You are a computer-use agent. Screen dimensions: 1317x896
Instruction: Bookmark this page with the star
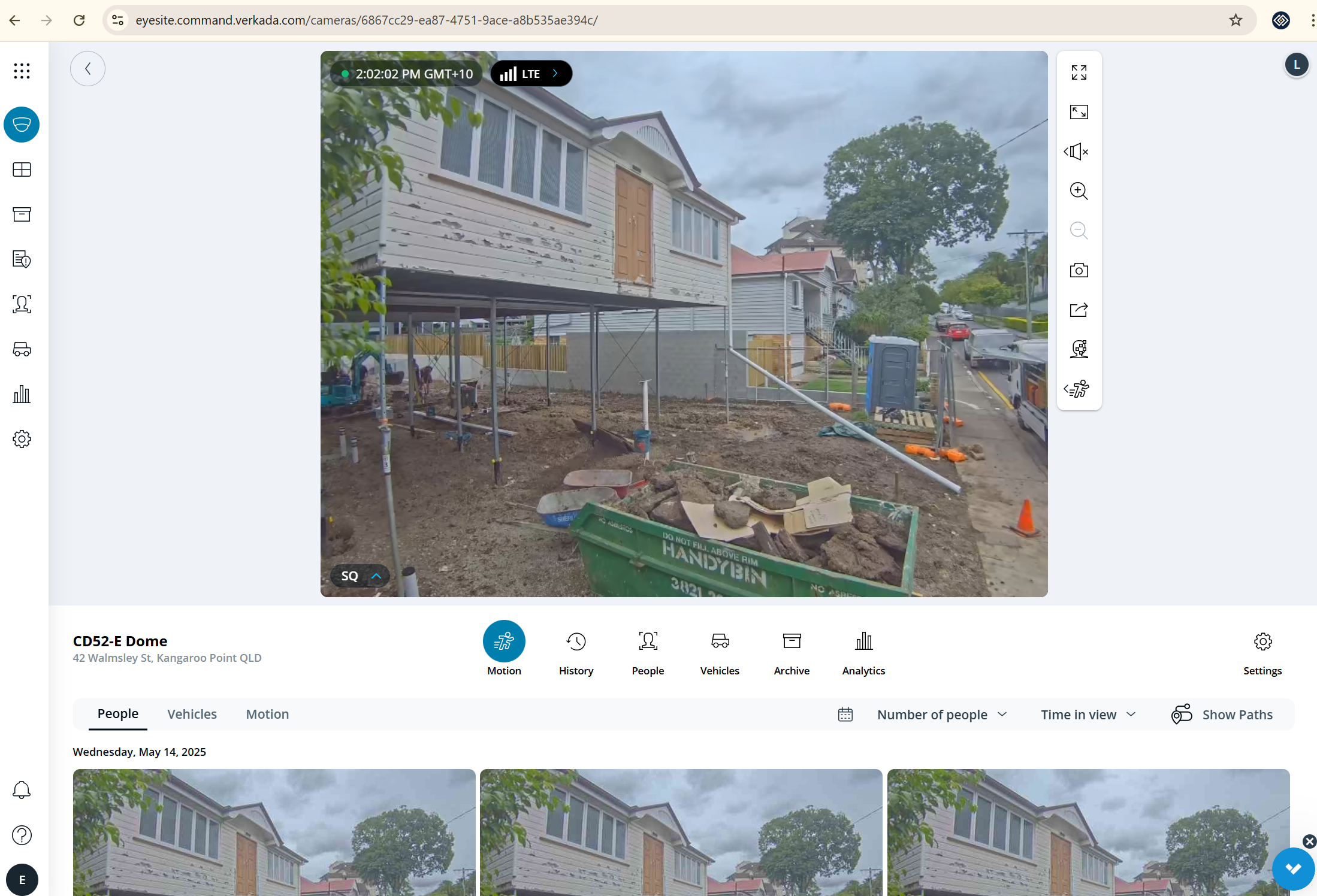[x=1236, y=20]
